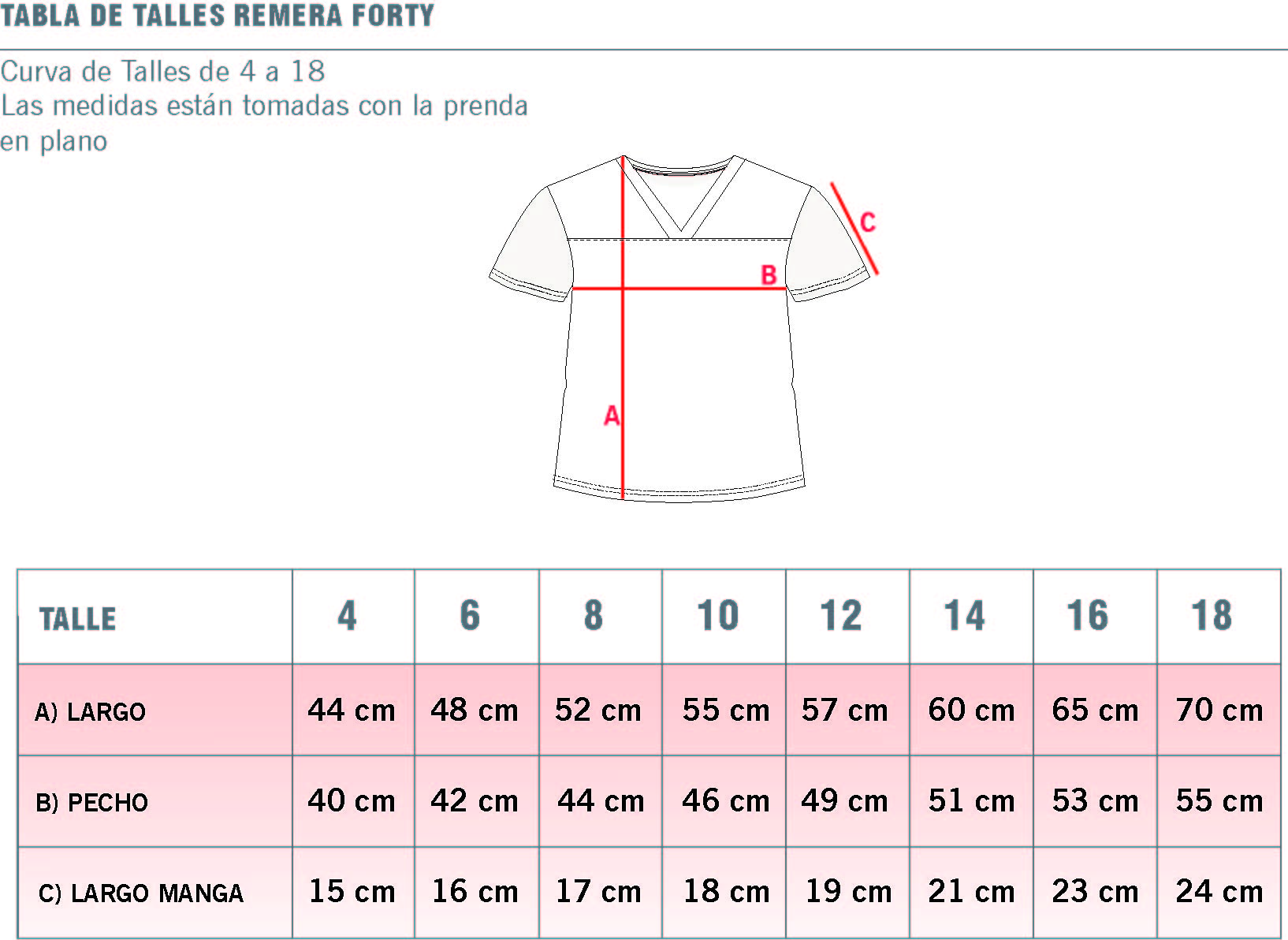
Task: Select size 18 column header
Action: (1219, 617)
